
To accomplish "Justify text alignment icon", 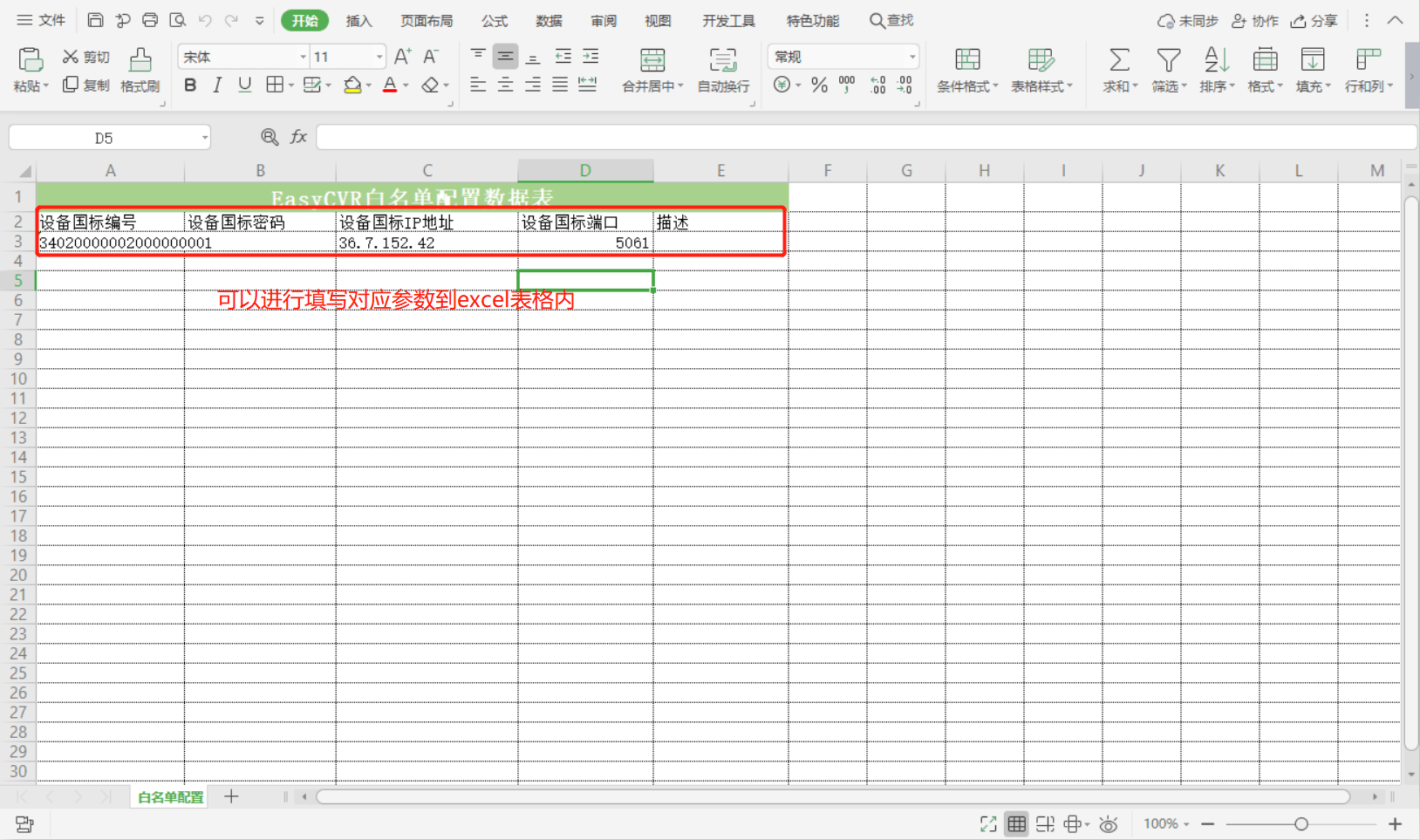I will click(x=560, y=85).
